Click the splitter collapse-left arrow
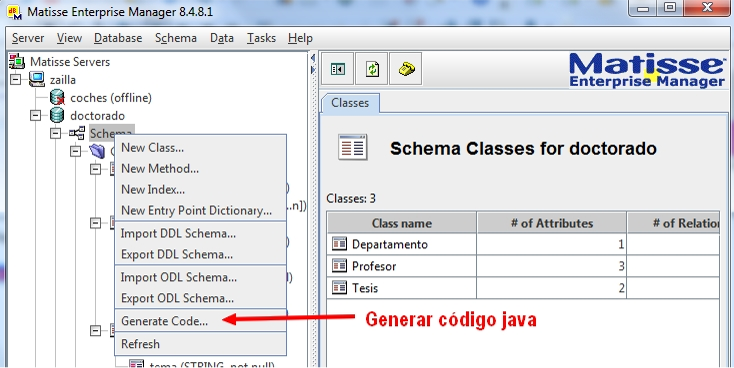 313,58
